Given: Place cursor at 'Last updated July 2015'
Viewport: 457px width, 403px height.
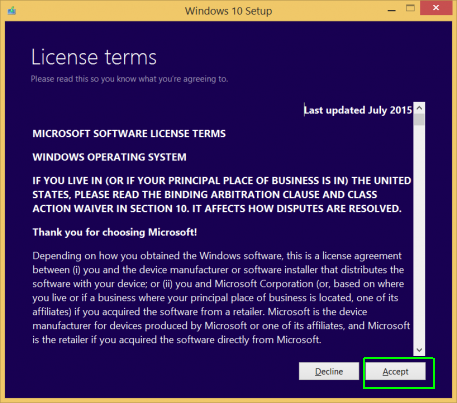Looking at the screenshot, I should [x=358, y=110].
